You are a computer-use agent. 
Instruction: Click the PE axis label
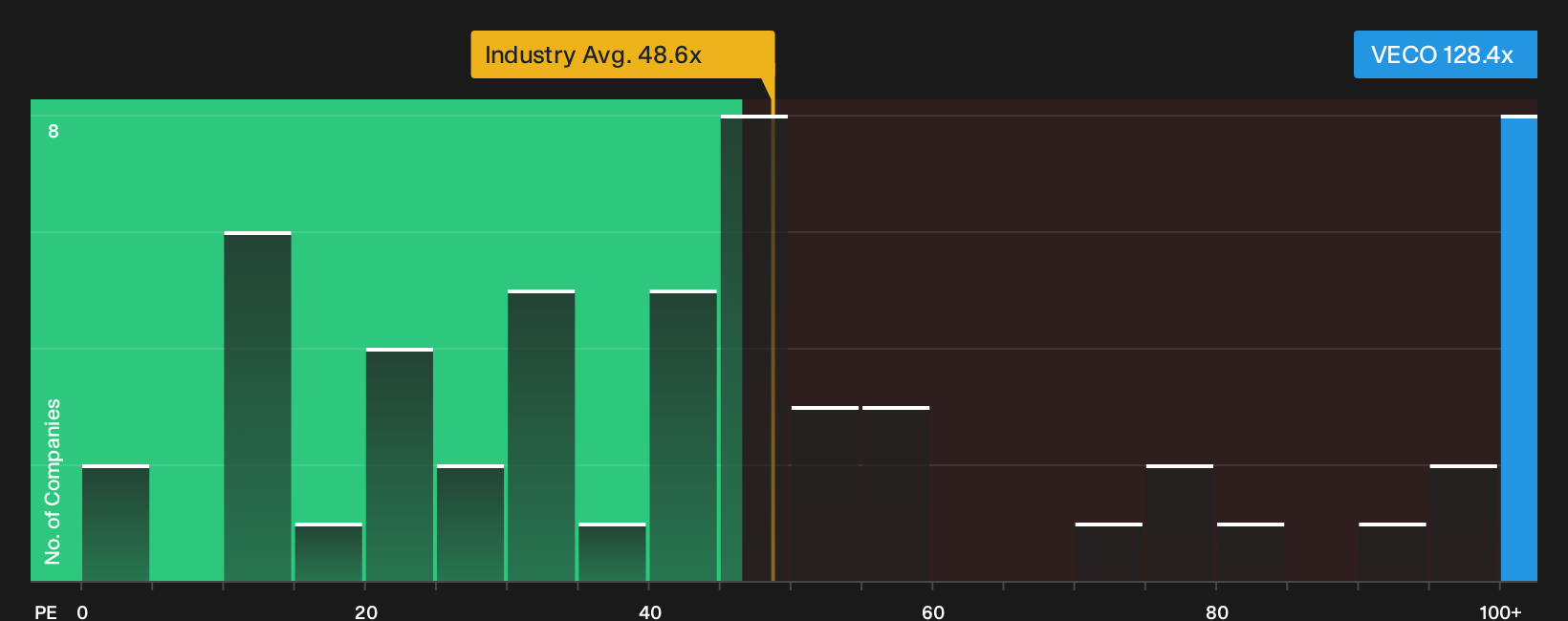(46, 611)
